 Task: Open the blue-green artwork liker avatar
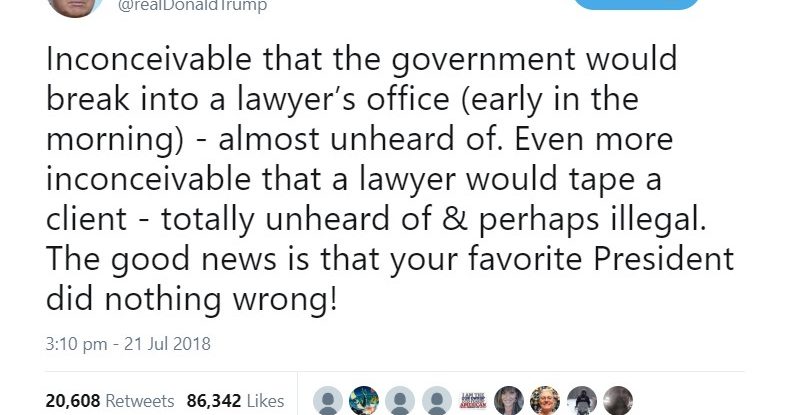click(x=364, y=400)
